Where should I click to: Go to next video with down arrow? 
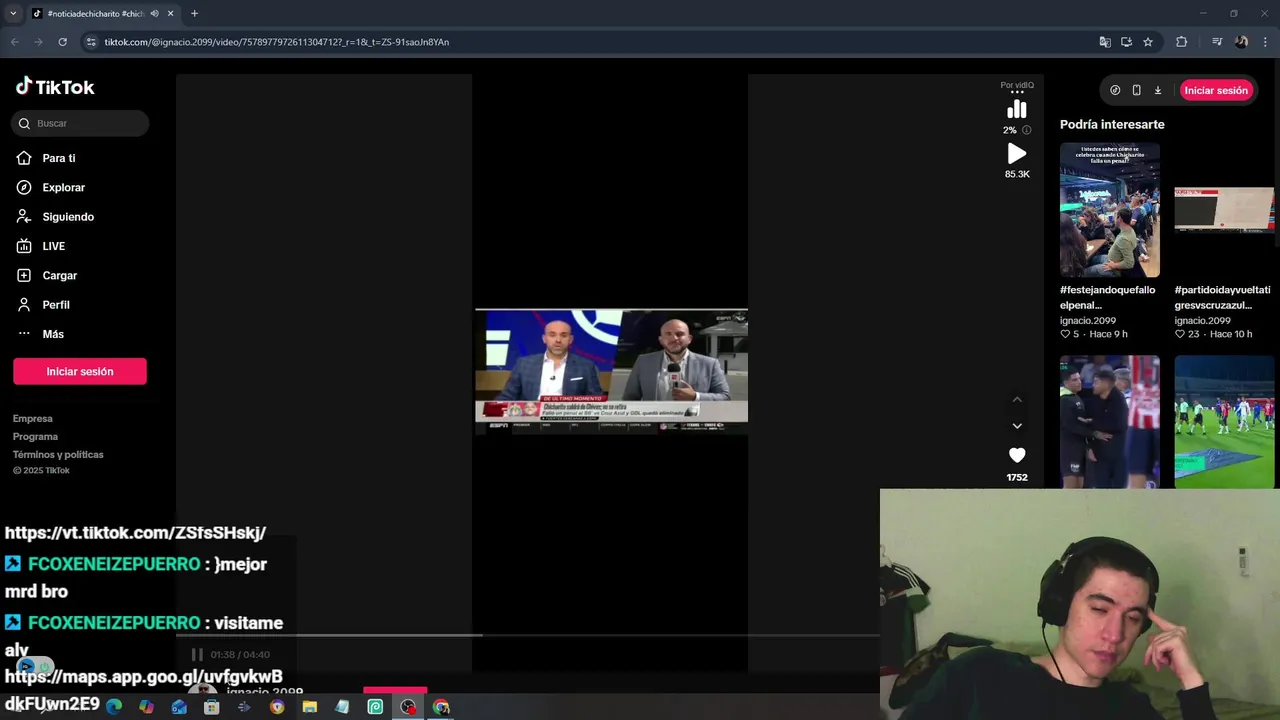tap(1017, 426)
